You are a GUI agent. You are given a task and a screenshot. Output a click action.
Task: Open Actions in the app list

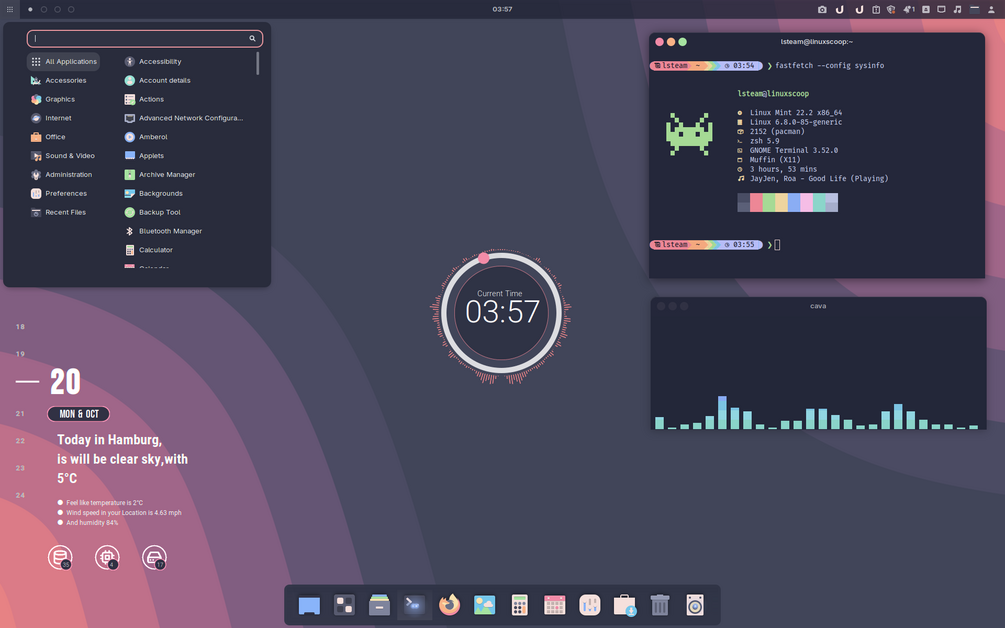pyautogui.click(x=144, y=99)
